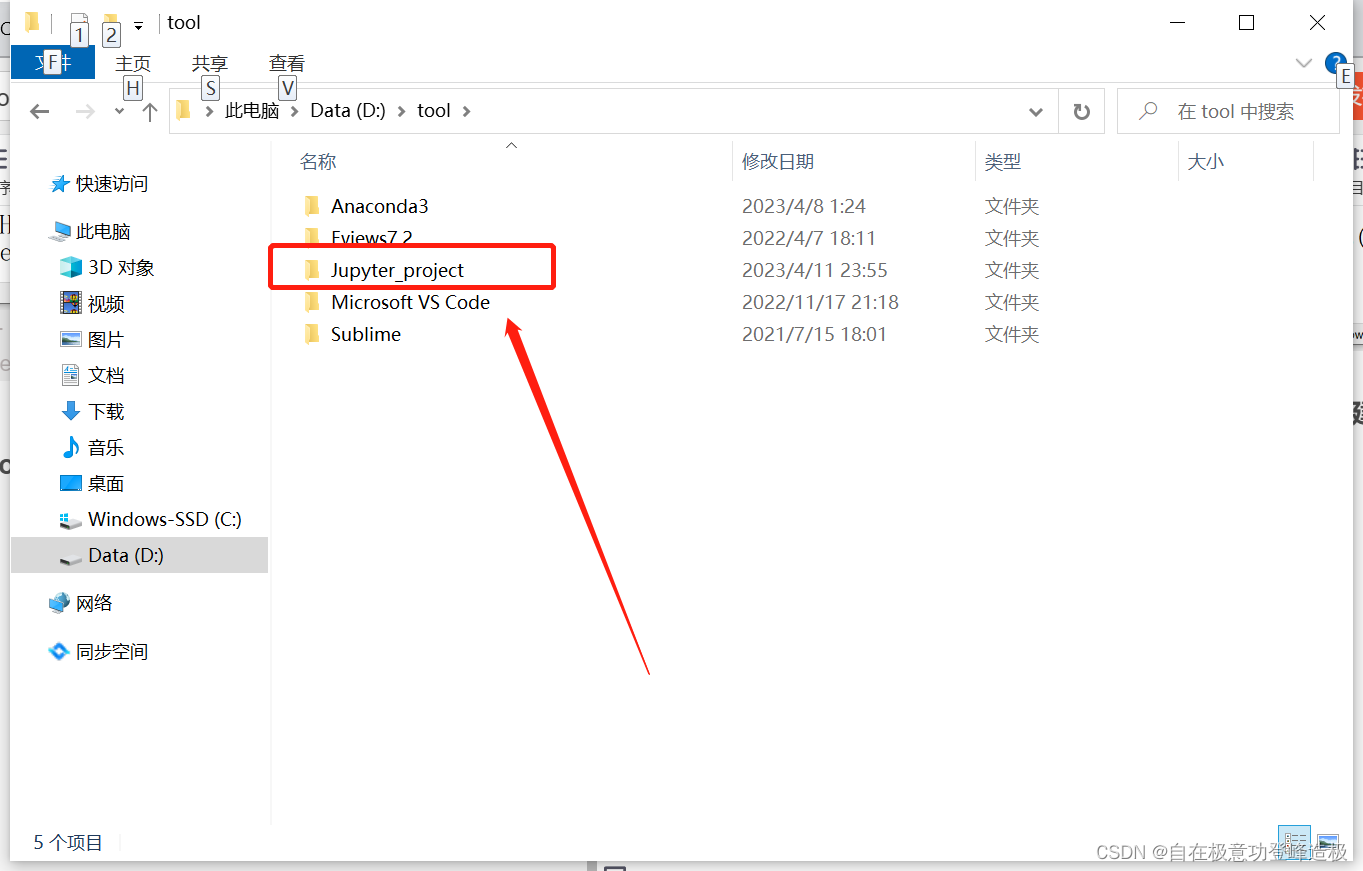Expand chevron after Data (D:) in address bar
1363x871 pixels.
click(401, 110)
